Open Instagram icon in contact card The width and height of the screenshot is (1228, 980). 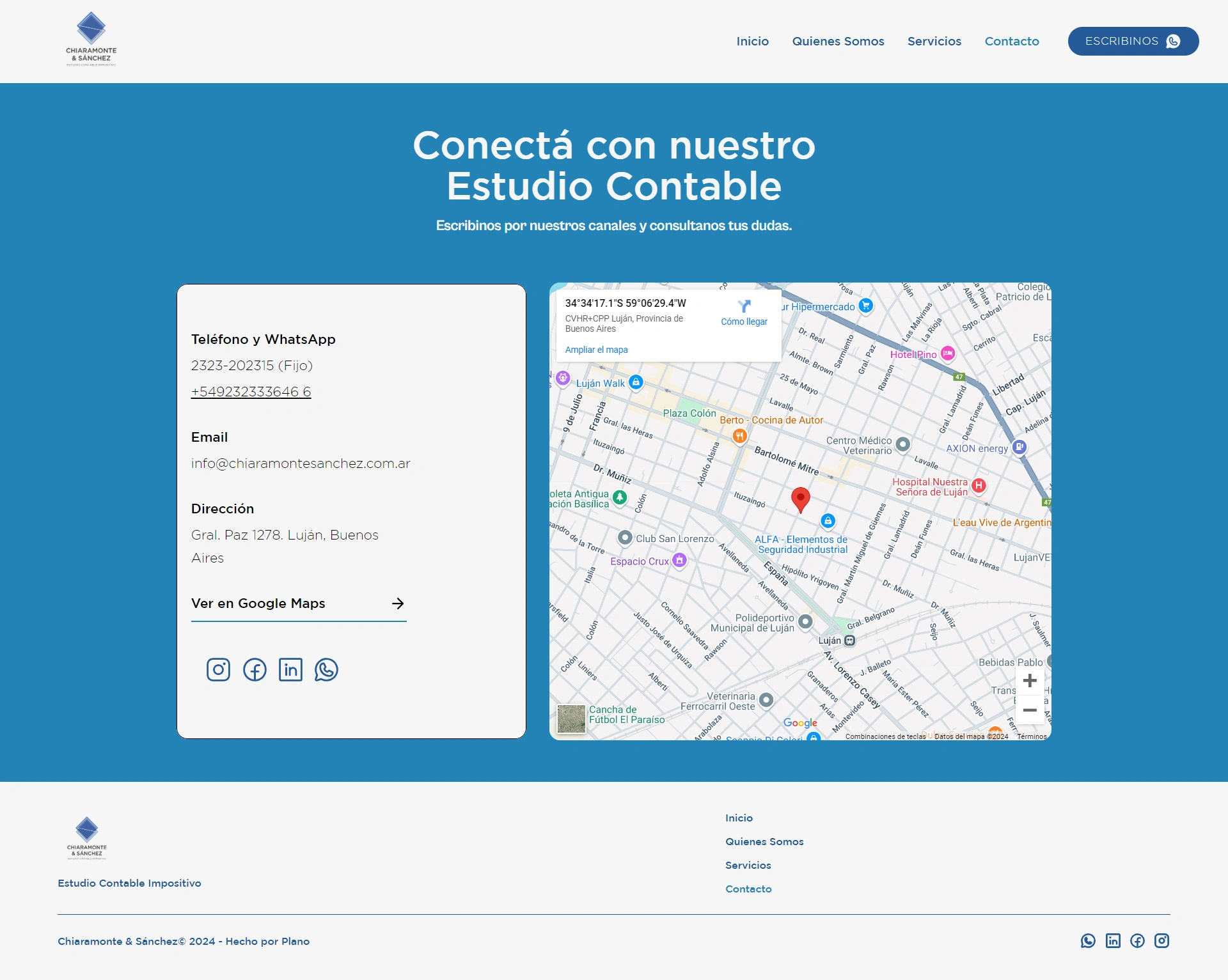point(218,669)
